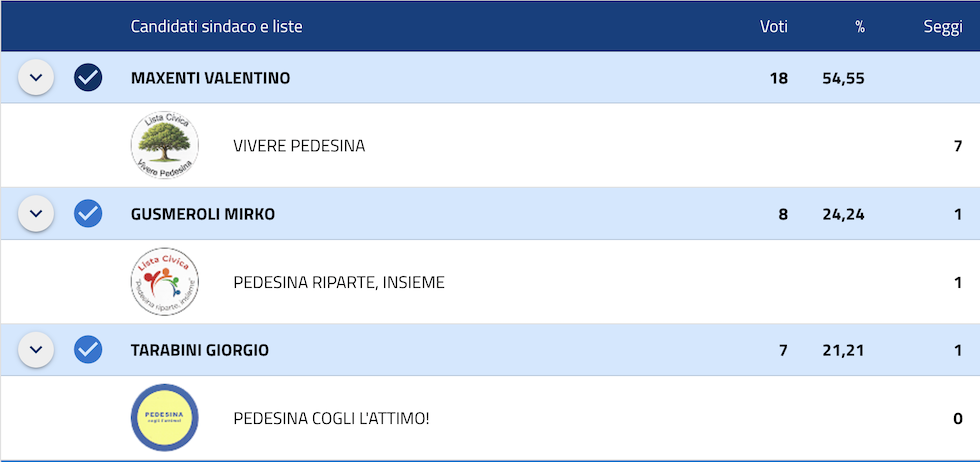Expand the Maxenti Valentino row chevron
Image resolution: width=980 pixels, height=462 pixels.
tap(36, 78)
